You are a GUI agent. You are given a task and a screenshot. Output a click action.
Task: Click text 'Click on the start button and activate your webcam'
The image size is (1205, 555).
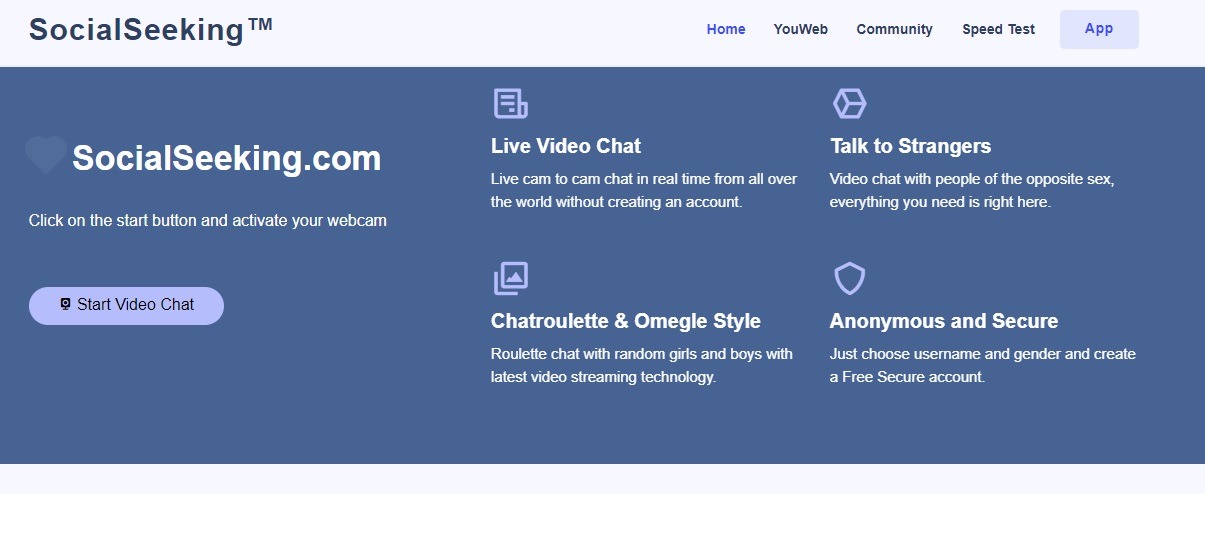coord(208,221)
